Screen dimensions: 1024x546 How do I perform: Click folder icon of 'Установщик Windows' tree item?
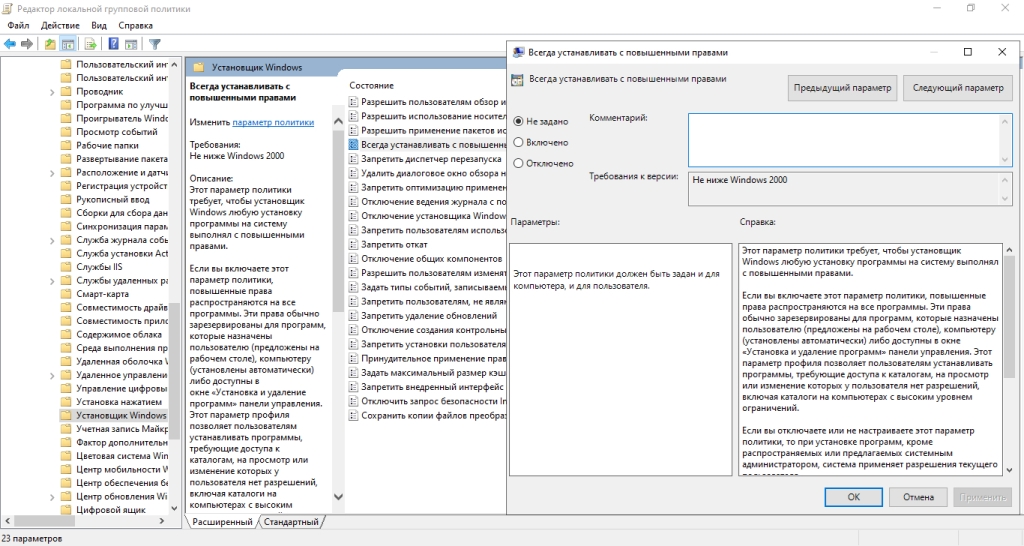[x=65, y=415]
